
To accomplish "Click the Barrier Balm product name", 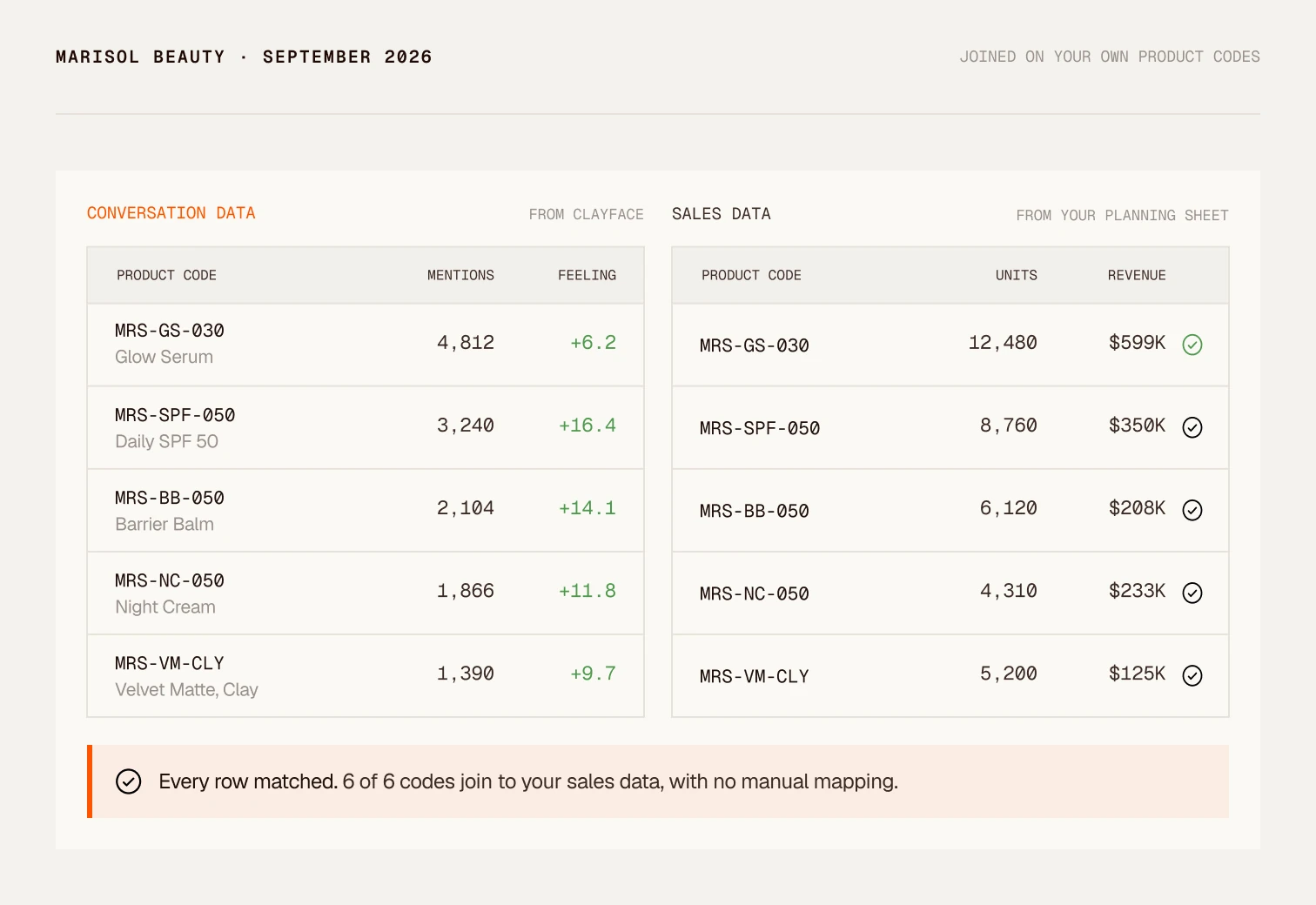I will click(x=164, y=524).
